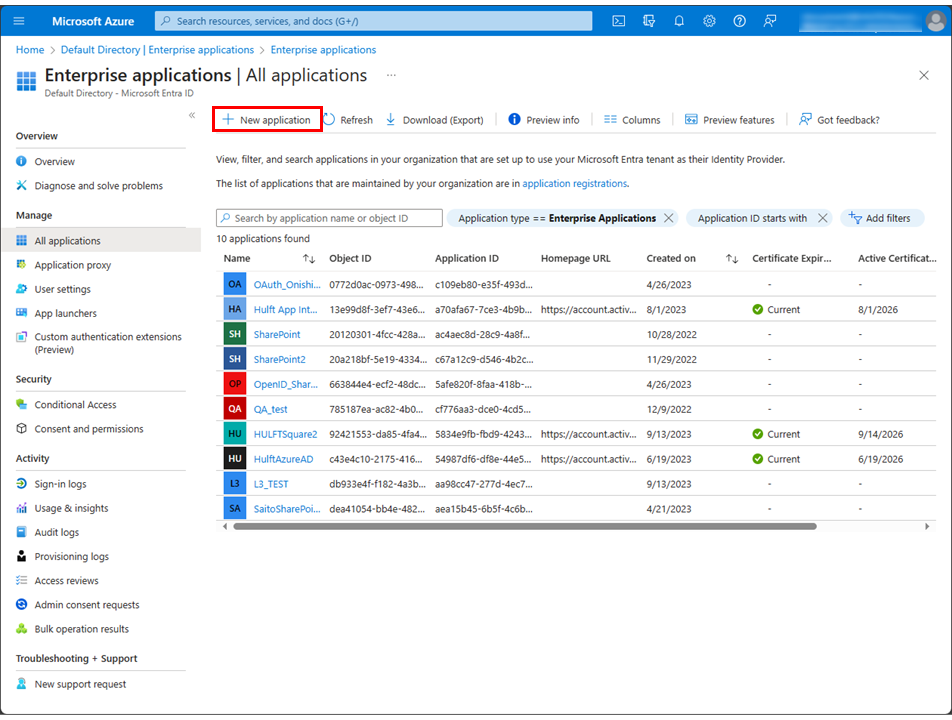The width and height of the screenshot is (952, 720).
Task: Collapse the left navigation pane
Action: (x=192, y=115)
